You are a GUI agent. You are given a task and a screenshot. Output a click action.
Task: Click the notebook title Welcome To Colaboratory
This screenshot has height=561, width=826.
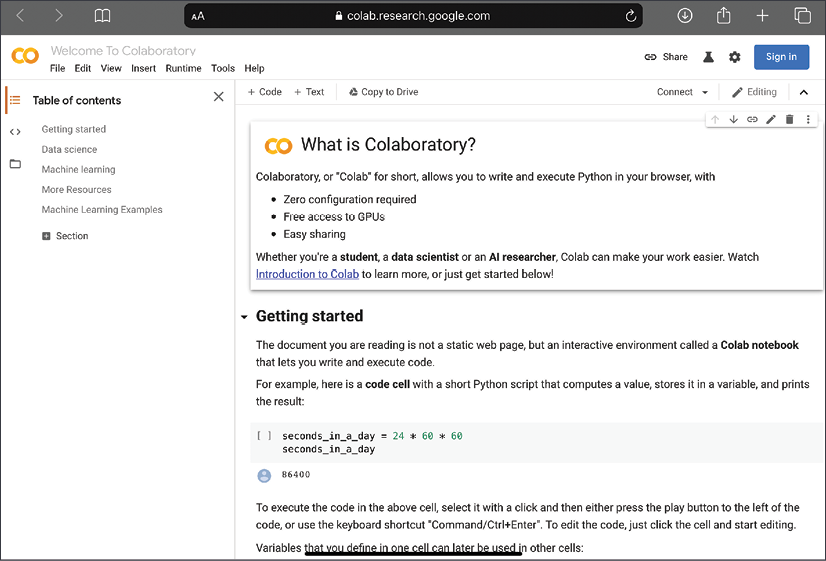coord(123,51)
